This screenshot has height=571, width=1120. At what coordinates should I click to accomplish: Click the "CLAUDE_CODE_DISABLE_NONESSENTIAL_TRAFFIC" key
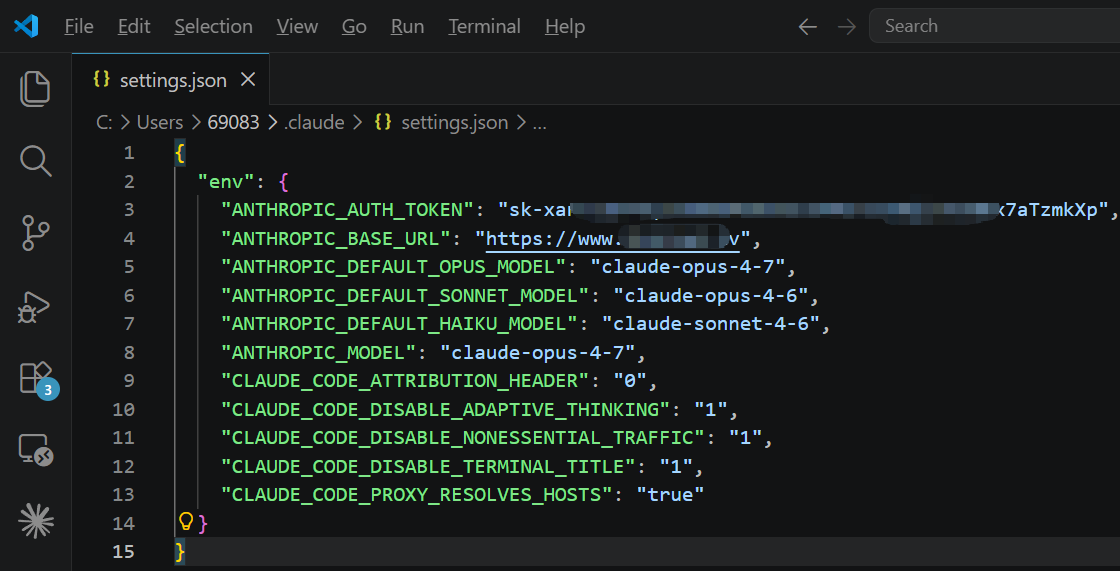(x=463, y=437)
